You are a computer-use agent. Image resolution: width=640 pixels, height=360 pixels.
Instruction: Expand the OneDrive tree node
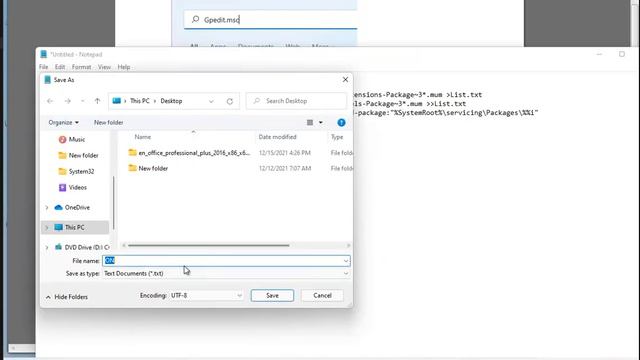(x=47, y=207)
